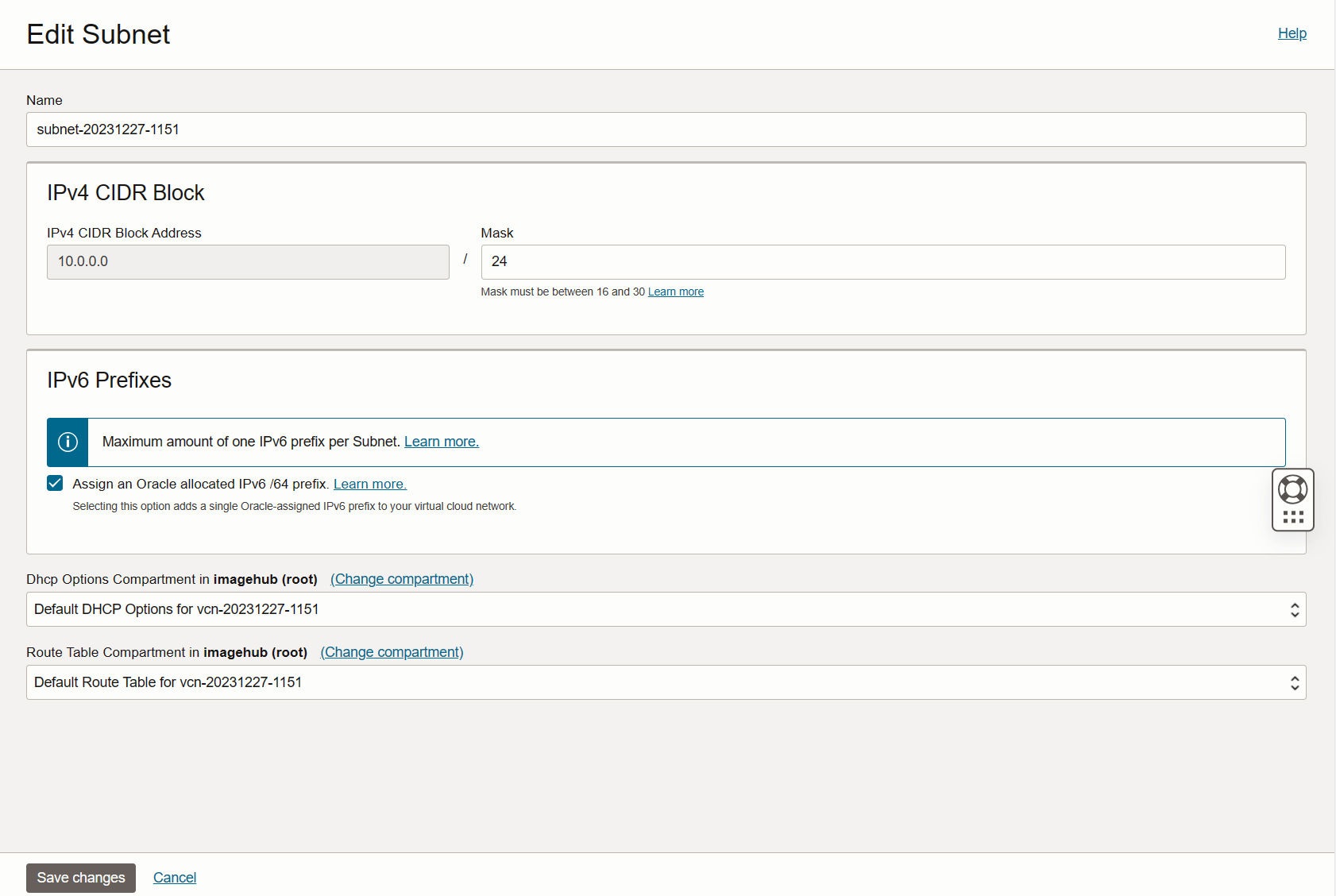The height and width of the screenshot is (896, 1336).
Task: Open the Help link in header
Action: pyautogui.click(x=1292, y=33)
